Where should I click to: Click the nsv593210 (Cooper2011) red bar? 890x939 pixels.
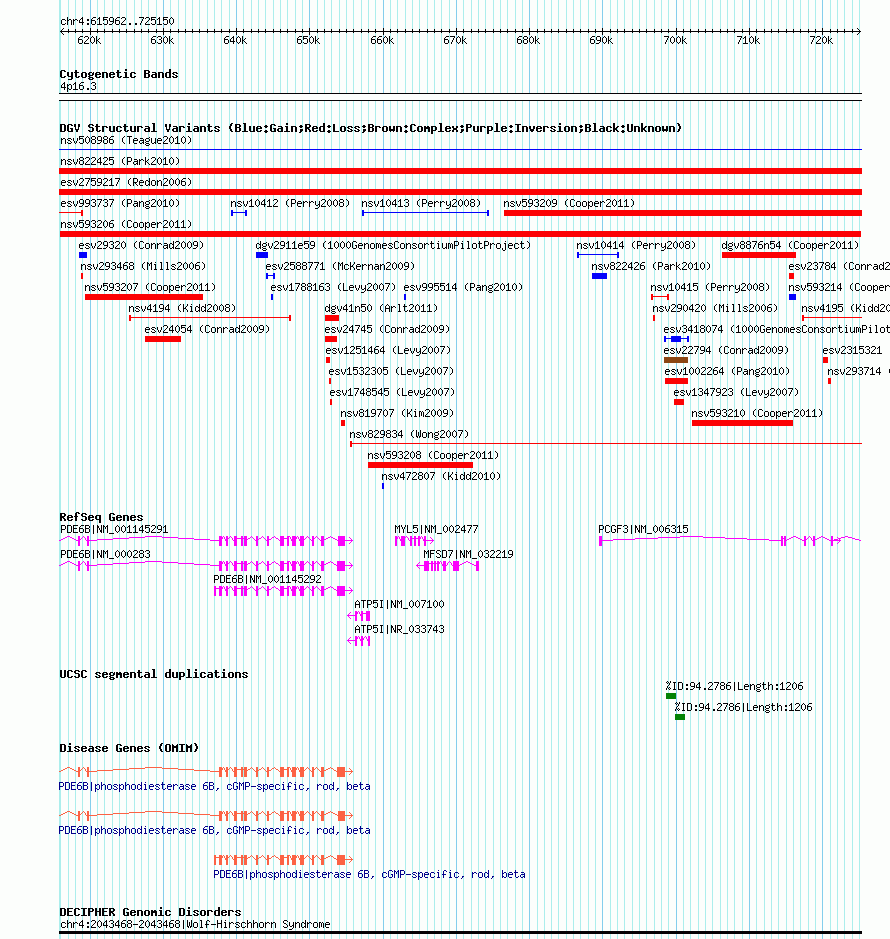(x=743, y=423)
